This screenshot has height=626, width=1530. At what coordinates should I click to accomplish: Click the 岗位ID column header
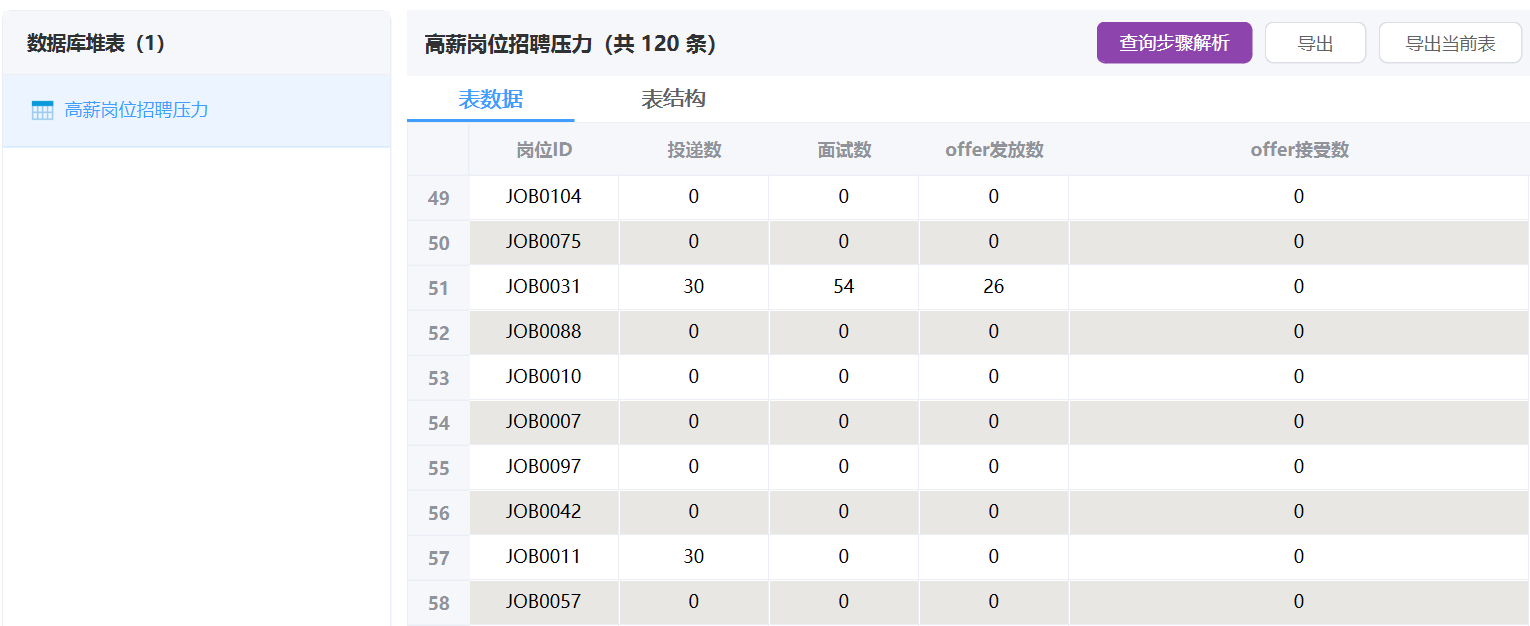tap(544, 150)
